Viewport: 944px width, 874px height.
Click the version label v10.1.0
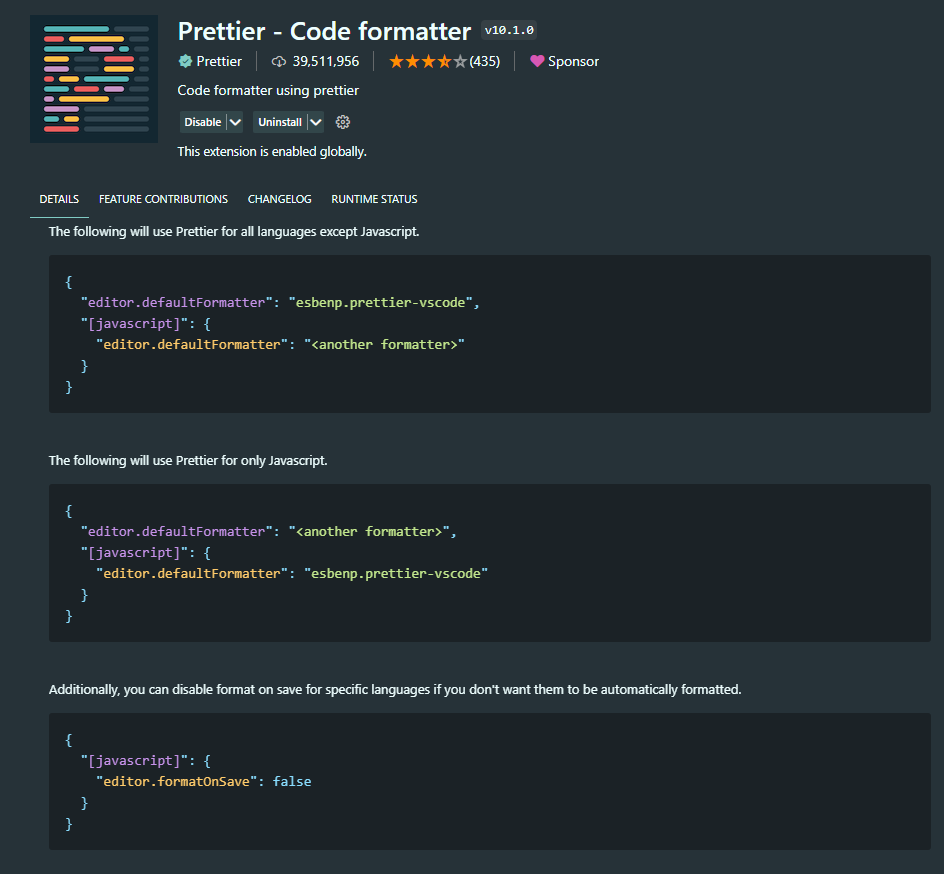tap(509, 30)
